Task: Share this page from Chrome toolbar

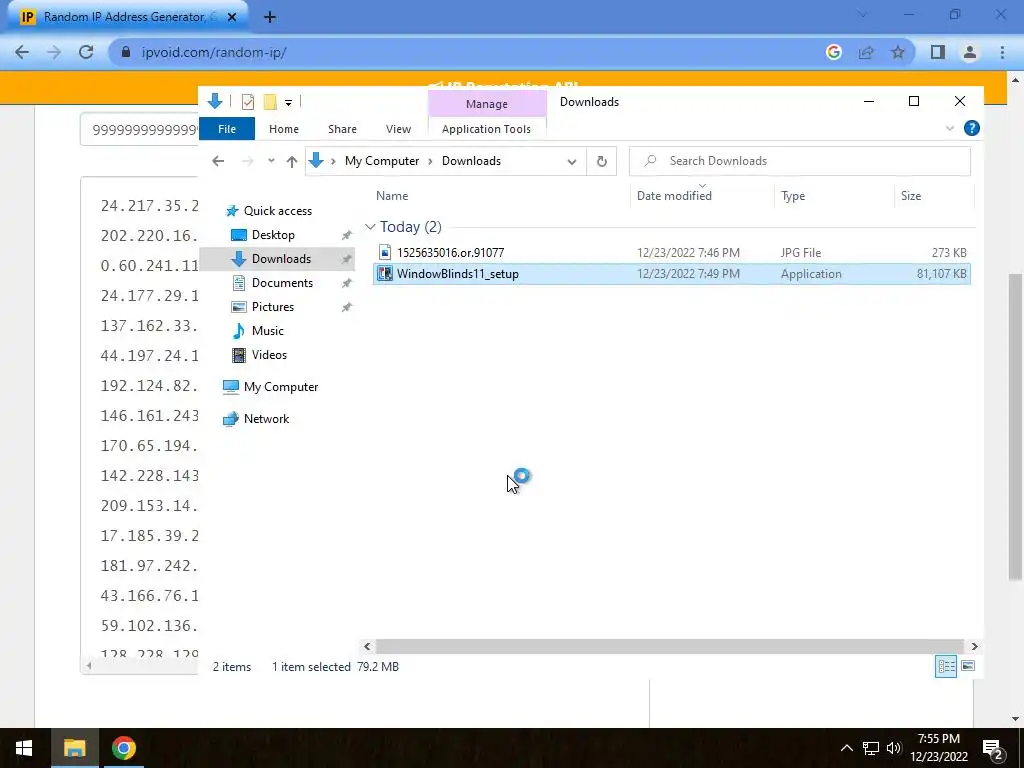Action: [866, 52]
